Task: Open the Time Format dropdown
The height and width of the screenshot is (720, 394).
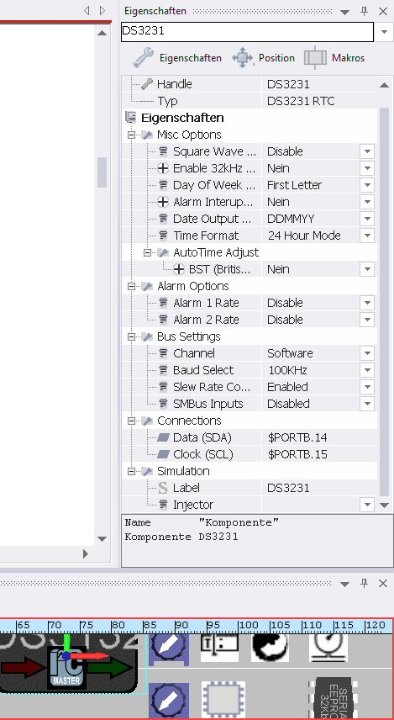Action: [x=367, y=236]
